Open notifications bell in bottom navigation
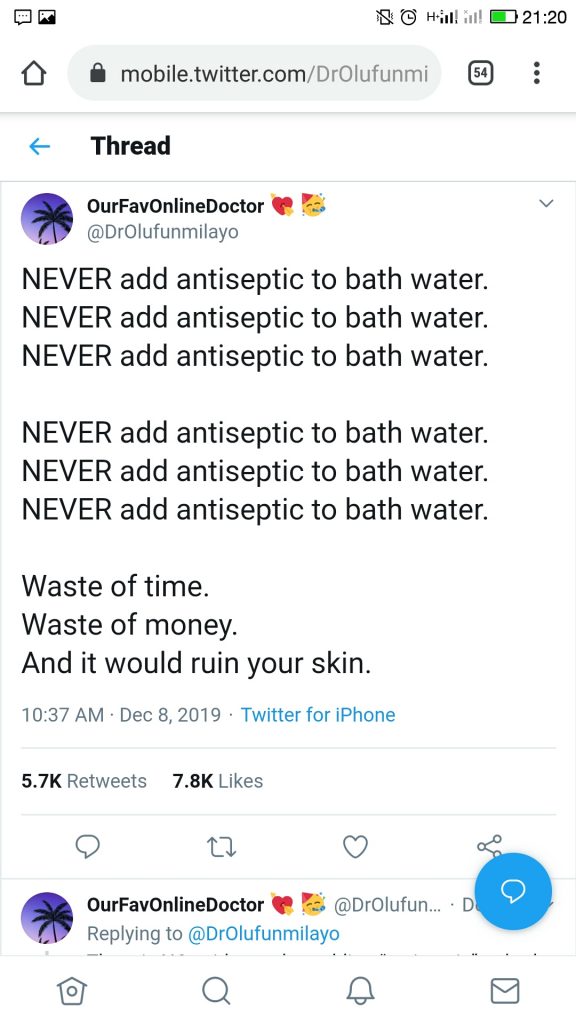This screenshot has height=1024, width=576. point(360,991)
